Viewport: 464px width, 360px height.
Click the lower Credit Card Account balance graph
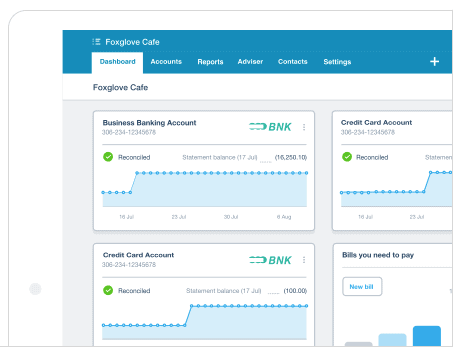pyautogui.click(x=205, y=322)
